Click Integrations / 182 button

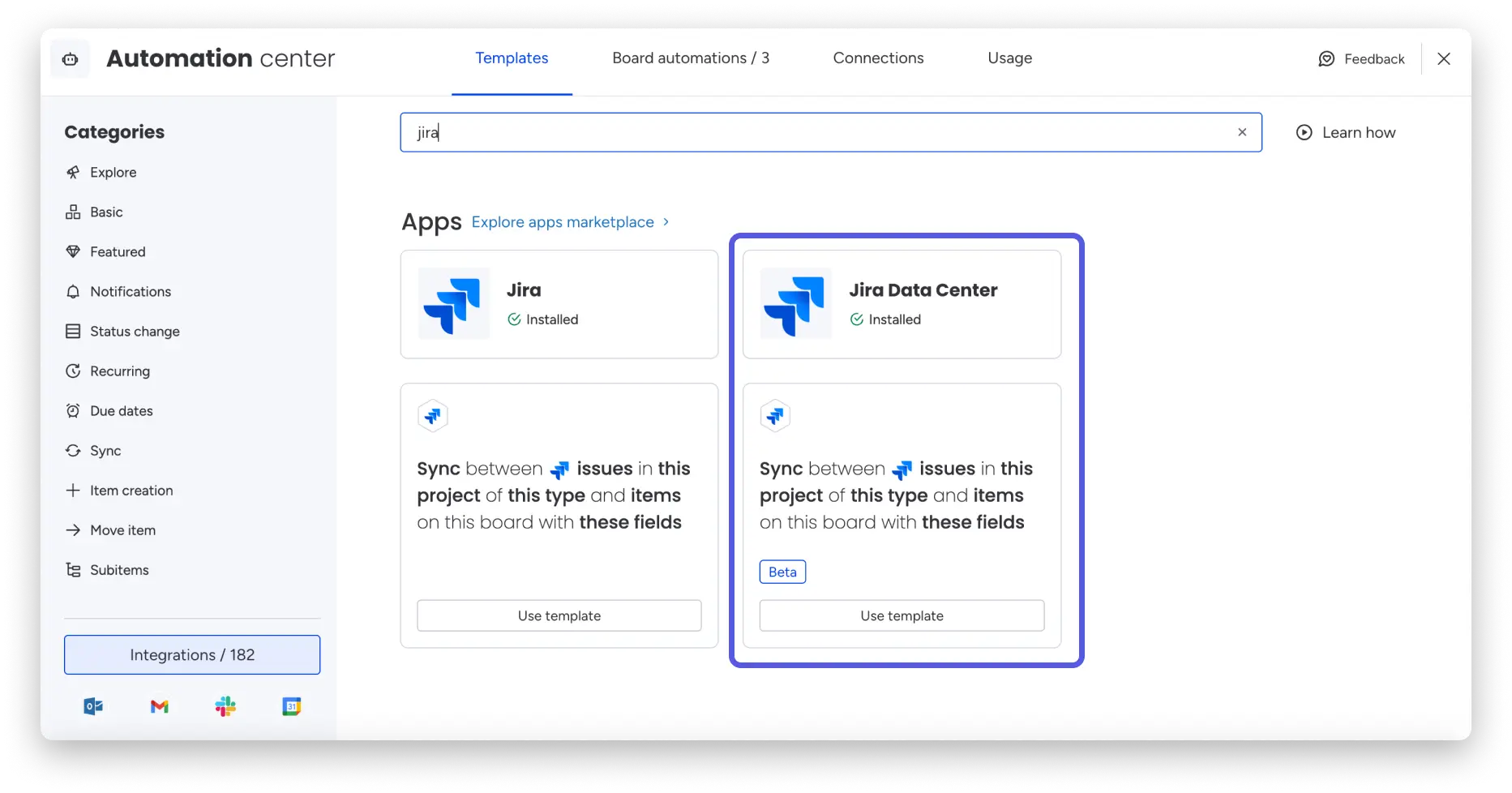point(192,654)
